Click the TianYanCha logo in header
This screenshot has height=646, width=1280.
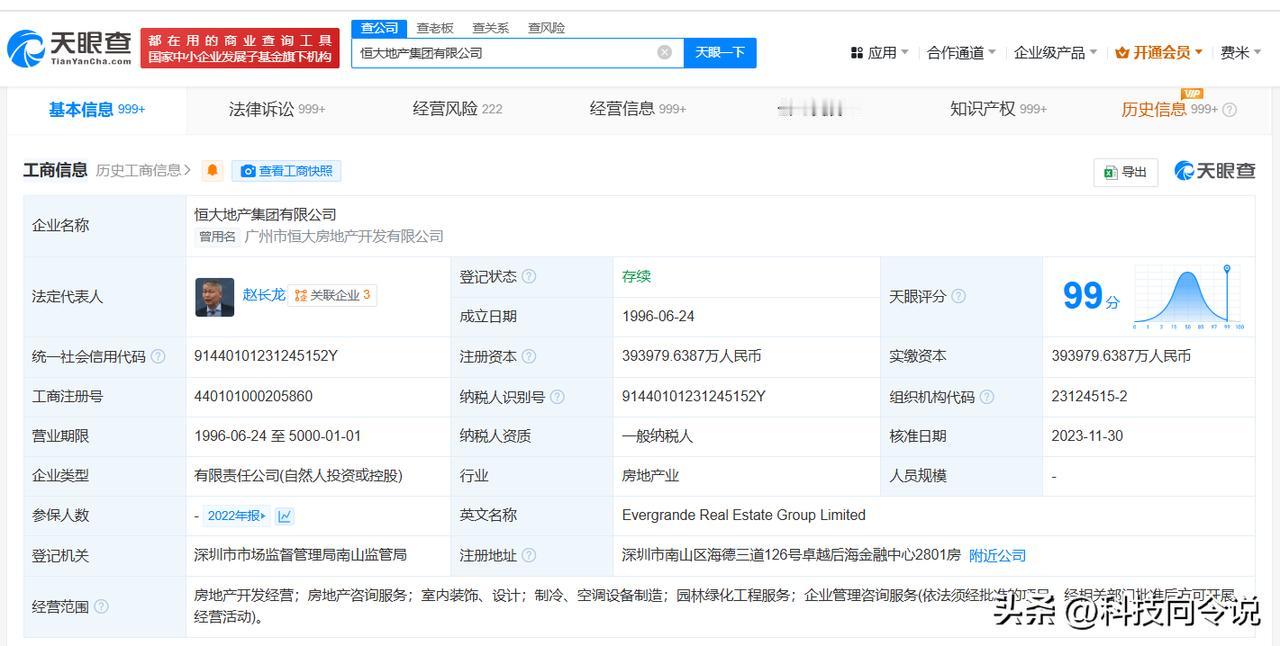click(x=70, y=47)
